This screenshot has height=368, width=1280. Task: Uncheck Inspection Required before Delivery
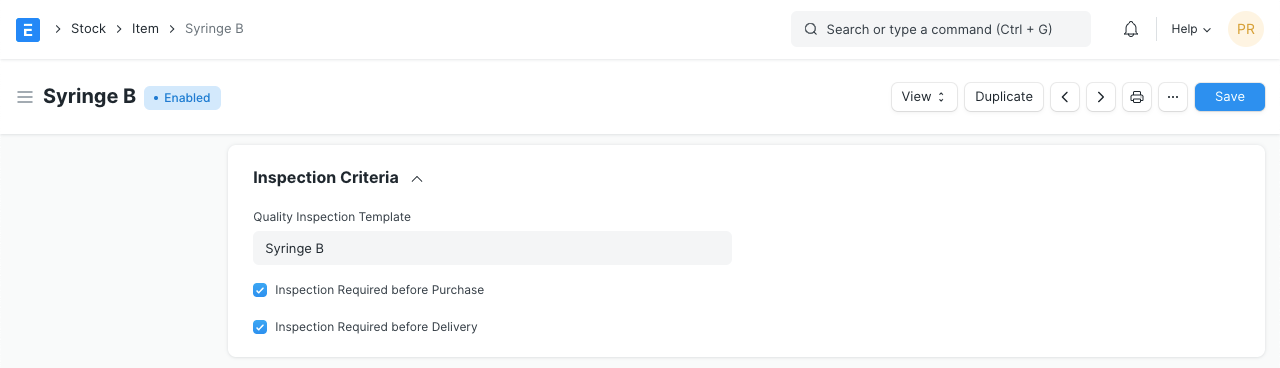tap(260, 327)
